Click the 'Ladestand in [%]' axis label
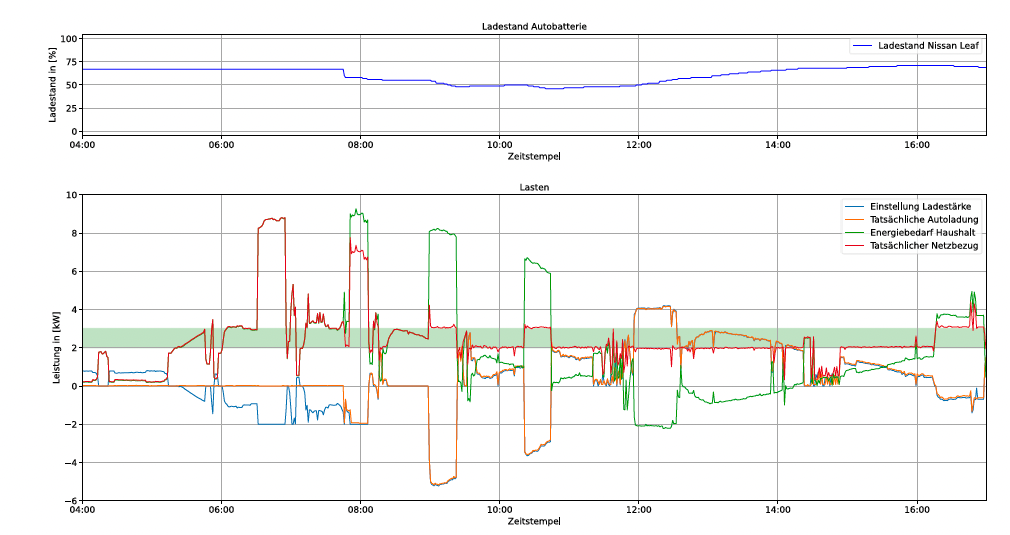The image size is (1010, 535). (x=53, y=85)
